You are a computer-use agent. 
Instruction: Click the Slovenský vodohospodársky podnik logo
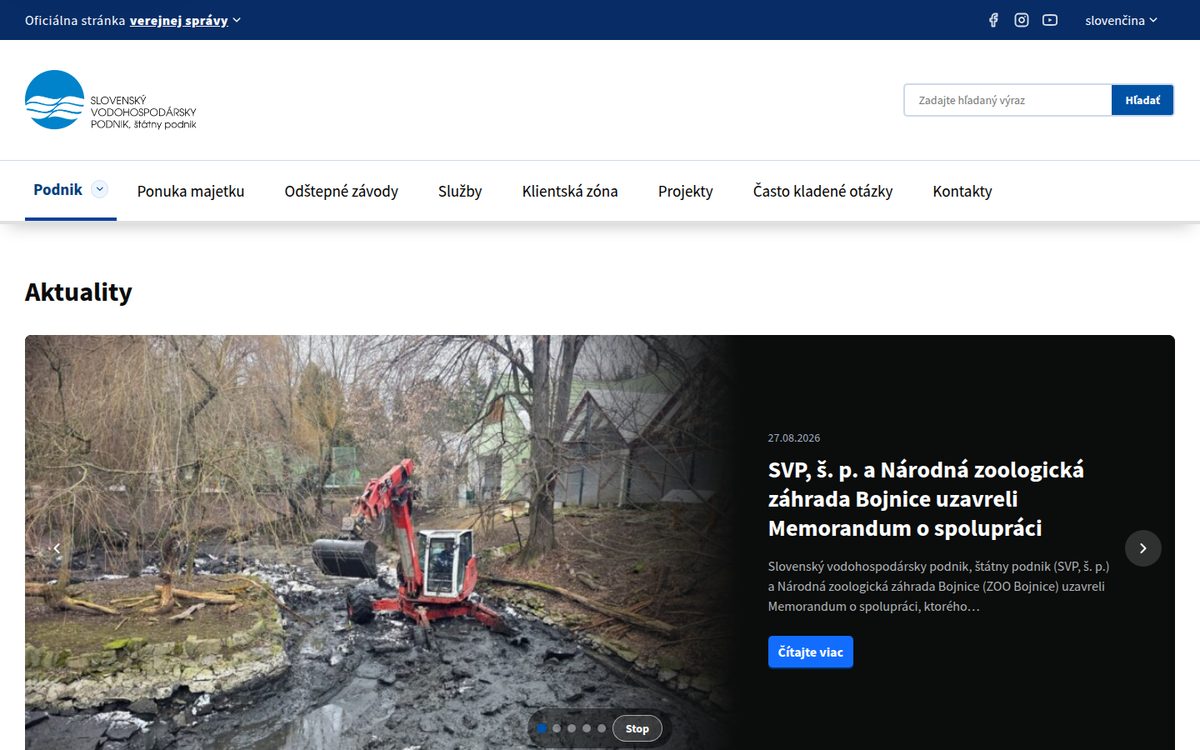pyautogui.click(x=111, y=100)
